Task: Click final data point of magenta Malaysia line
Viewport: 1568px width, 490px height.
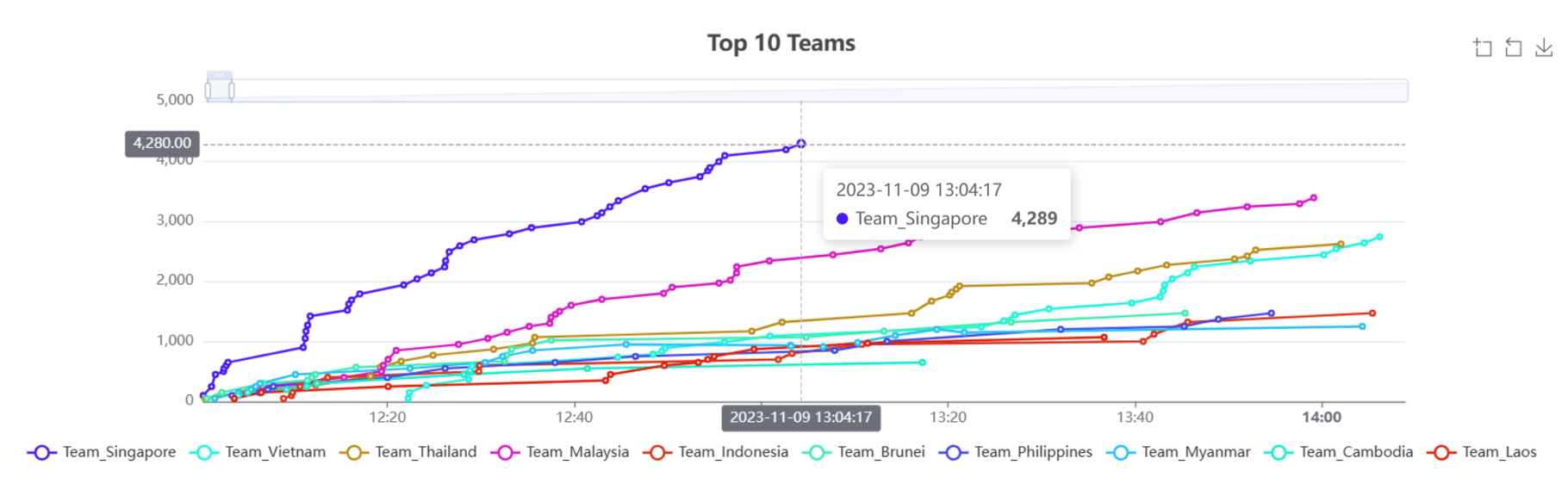Action: (x=1314, y=198)
